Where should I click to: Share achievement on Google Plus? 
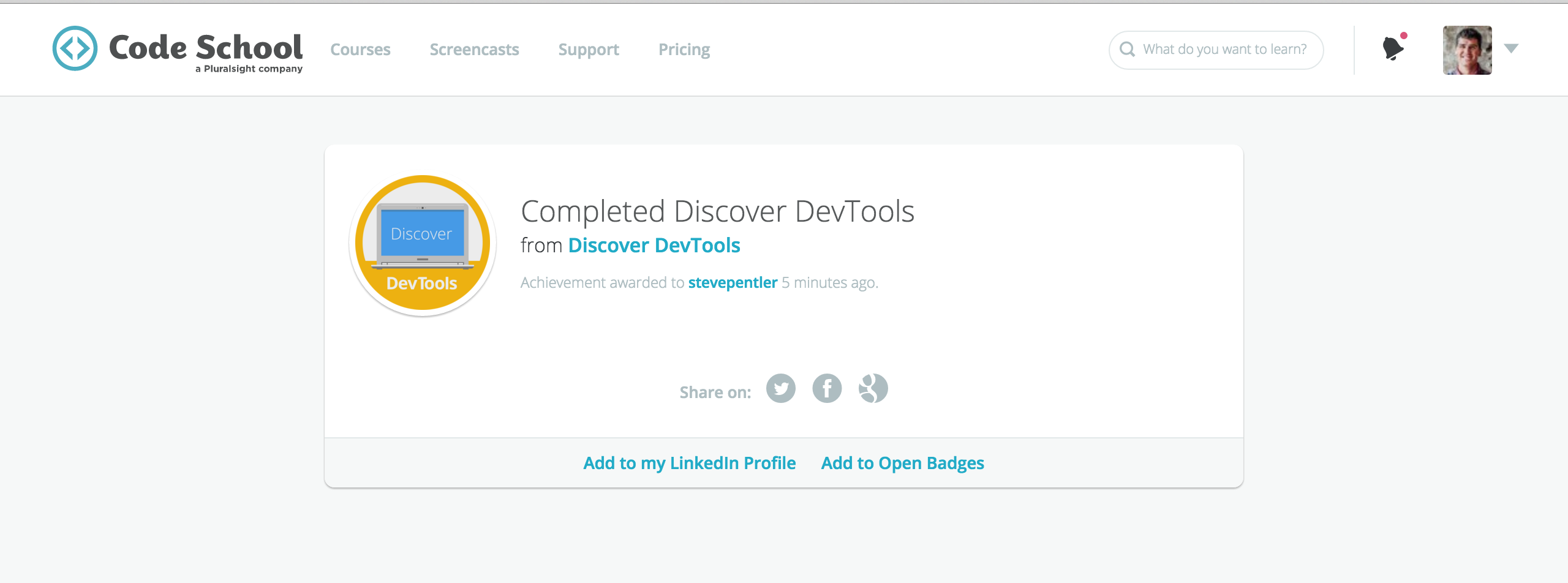pyautogui.click(x=873, y=388)
